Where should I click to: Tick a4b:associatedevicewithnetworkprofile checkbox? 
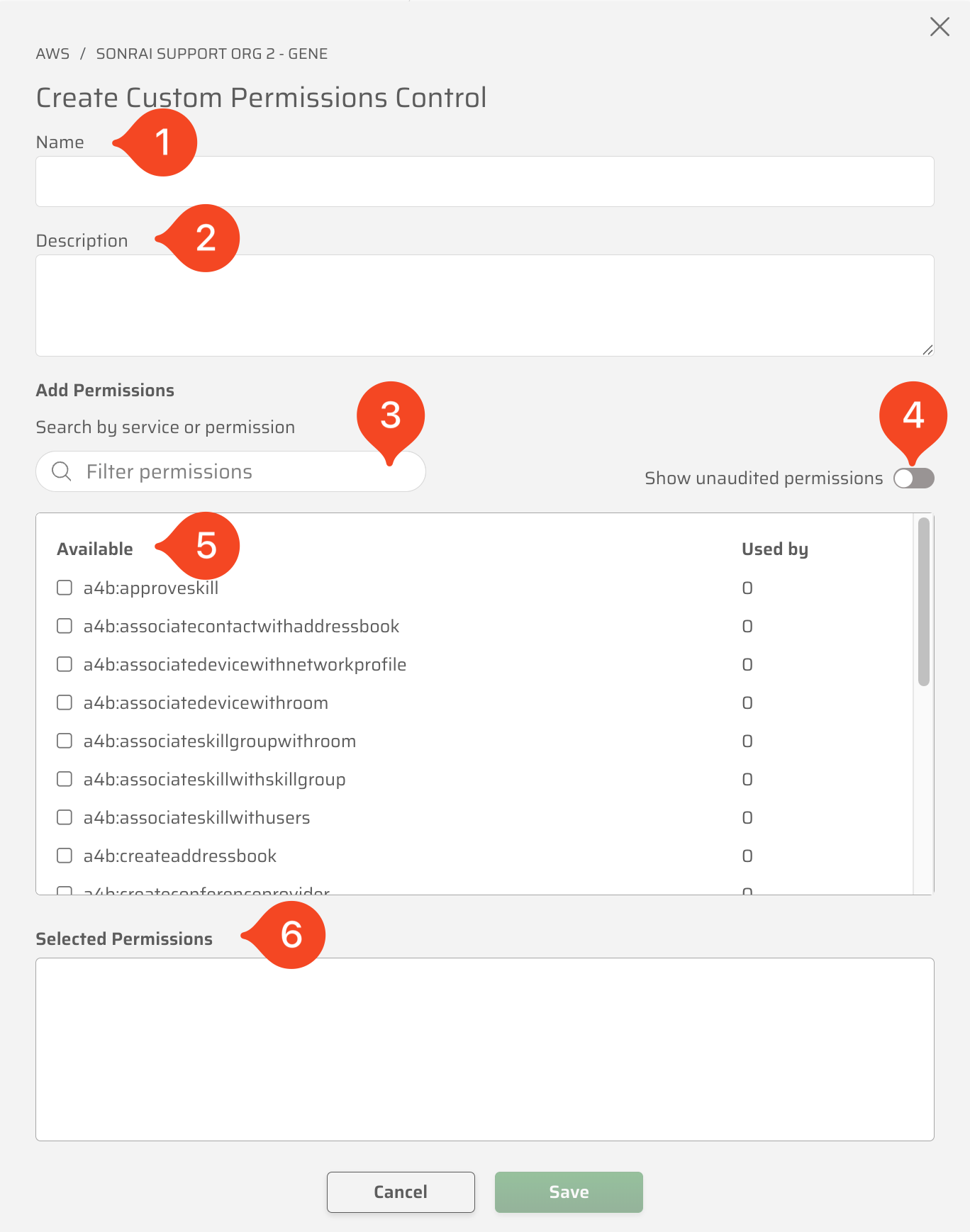pyautogui.click(x=65, y=664)
